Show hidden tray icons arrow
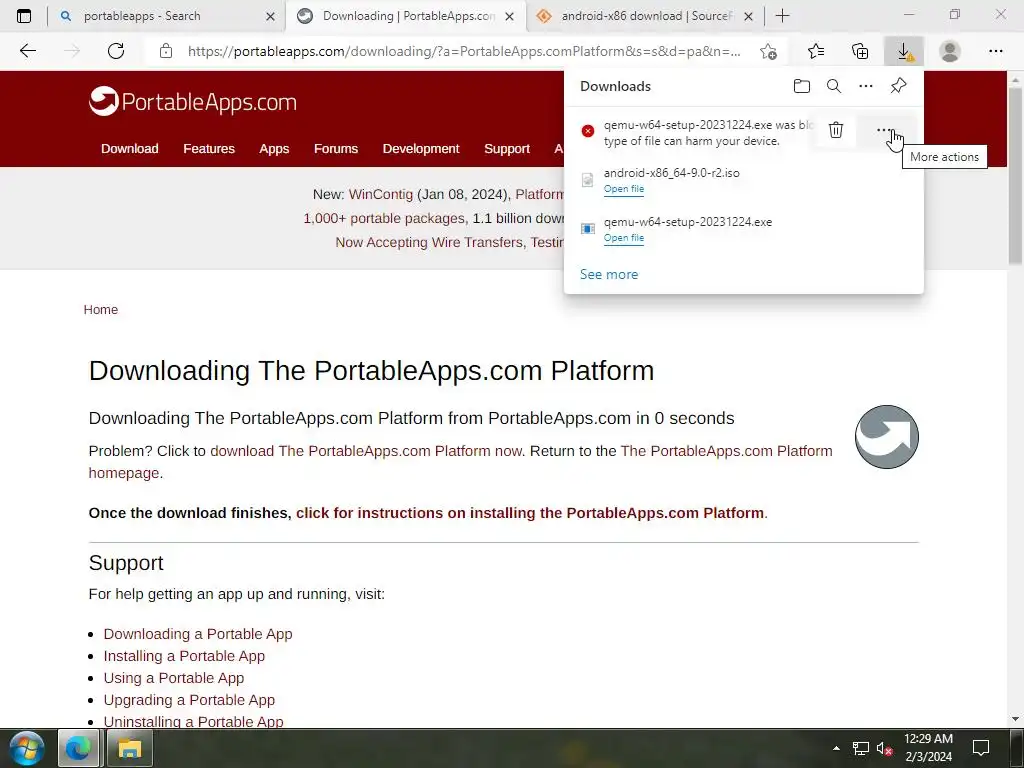This screenshot has width=1024, height=768. pyautogui.click(x=836, y=748)
